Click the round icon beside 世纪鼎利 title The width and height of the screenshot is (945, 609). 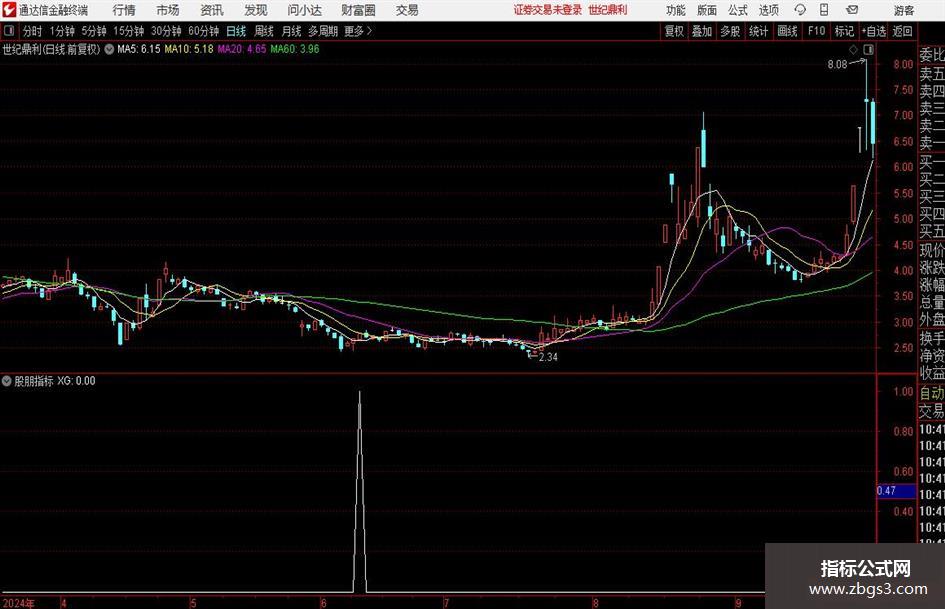click(109, 49)
